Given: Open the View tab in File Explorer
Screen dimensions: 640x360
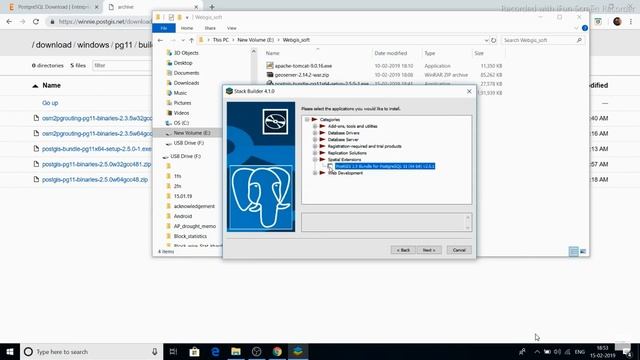Looking at the screenshot, I should [232, 28].
